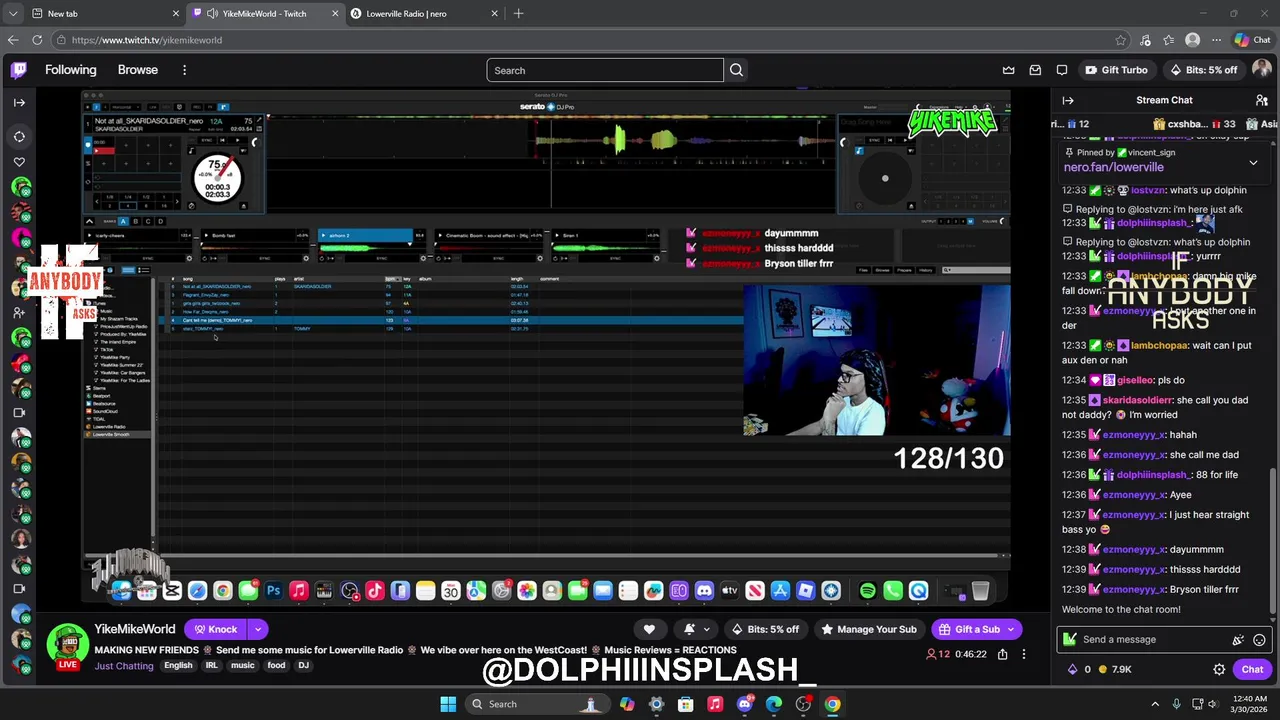Click the Just Chatting category link
The width and height of the screenshot is (1280, 720).
[x=124, y=666]
